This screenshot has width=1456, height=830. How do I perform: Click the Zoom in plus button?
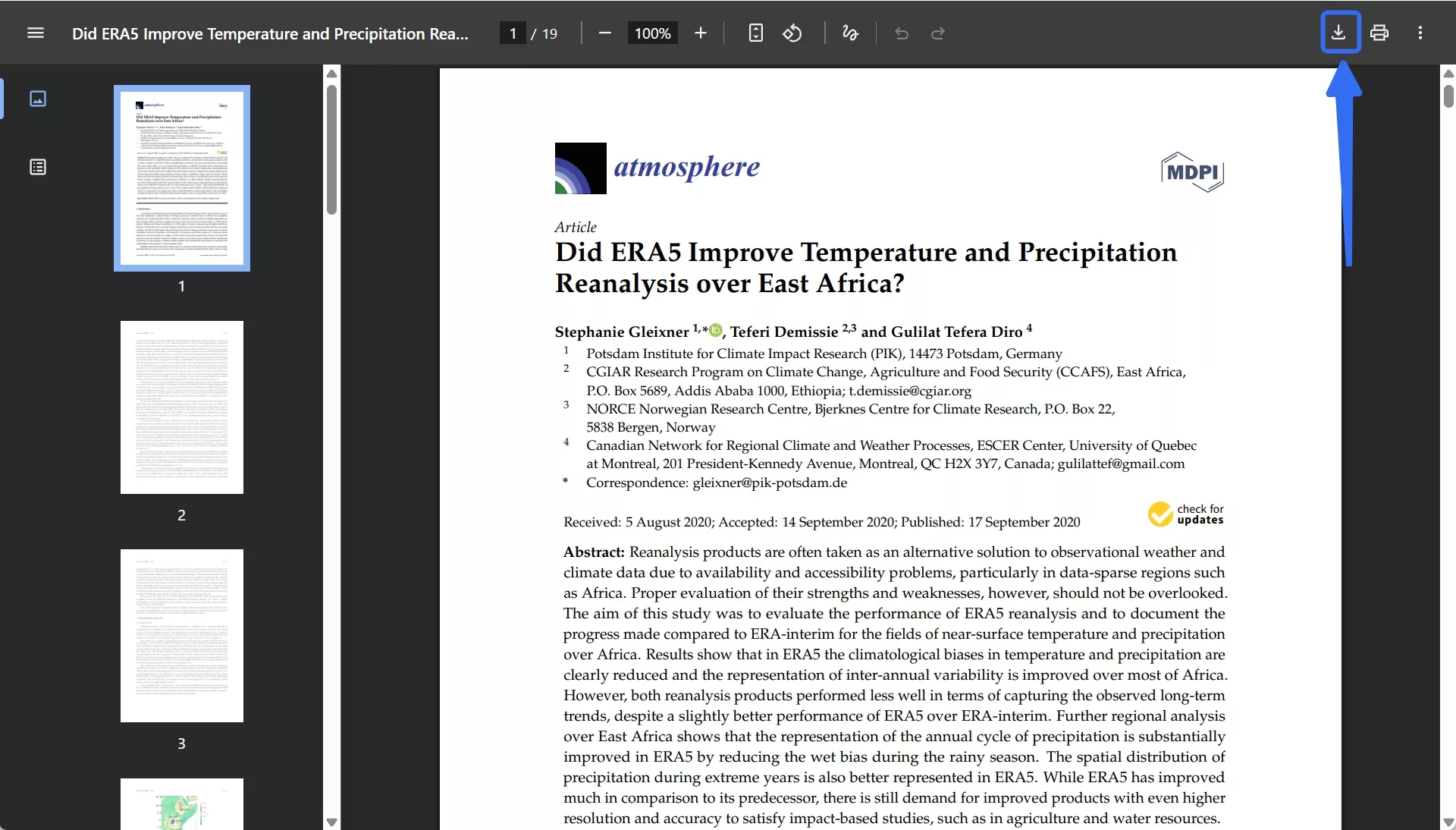pos(701,33)
